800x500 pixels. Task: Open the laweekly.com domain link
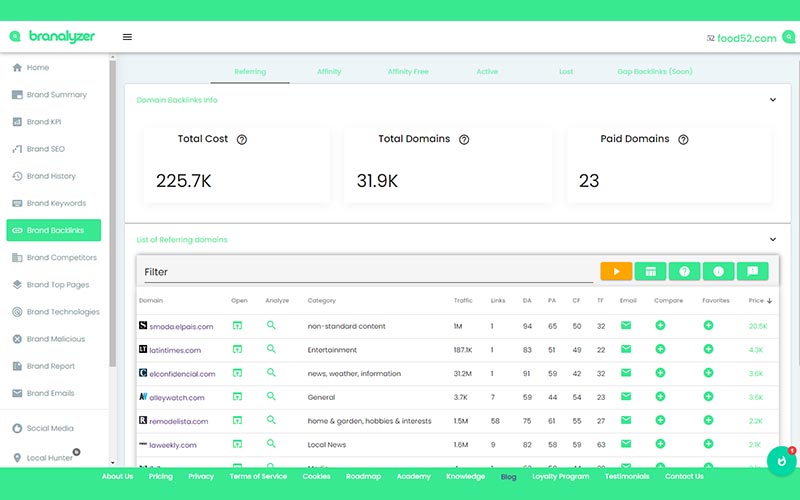point(172,445)
